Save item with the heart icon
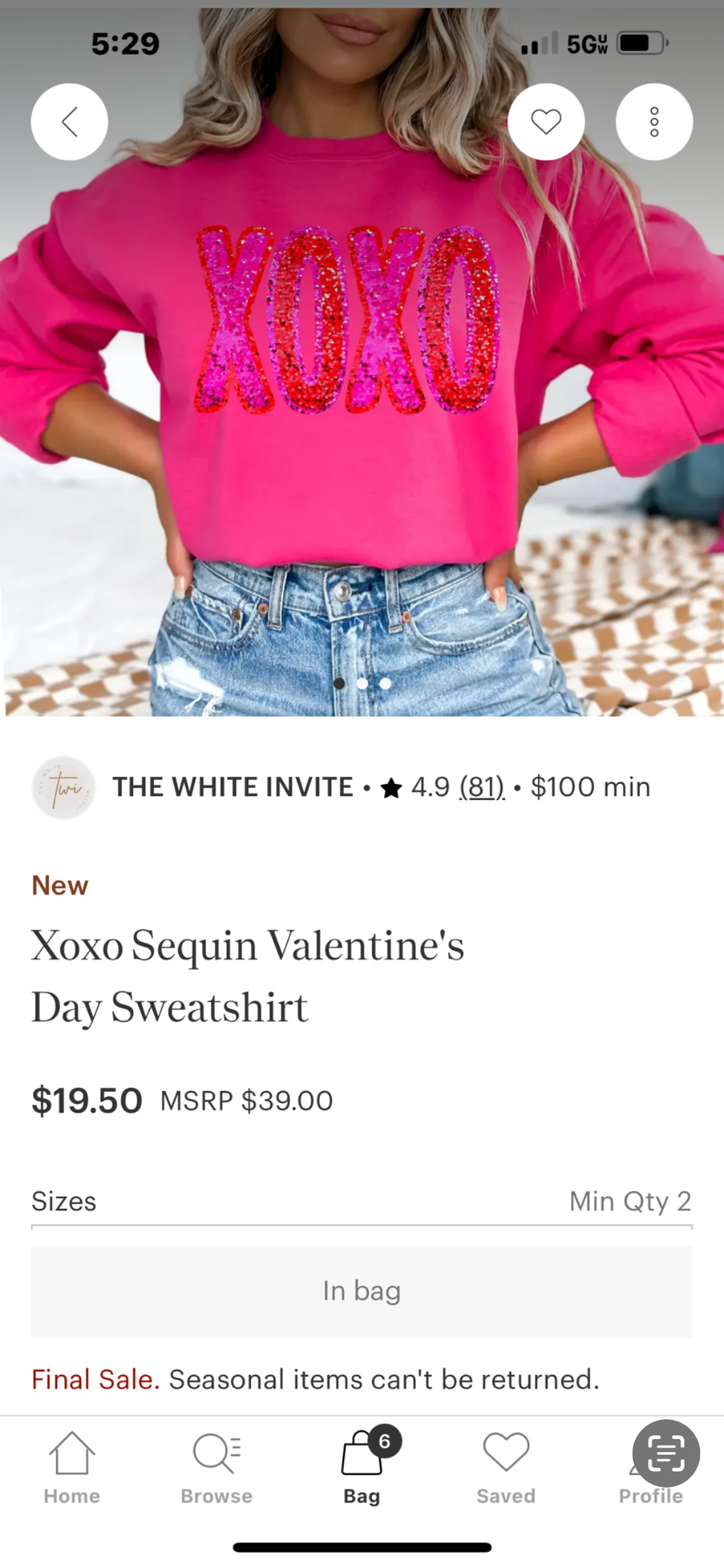Screen dimensions: 724x1568 point(546,122)
